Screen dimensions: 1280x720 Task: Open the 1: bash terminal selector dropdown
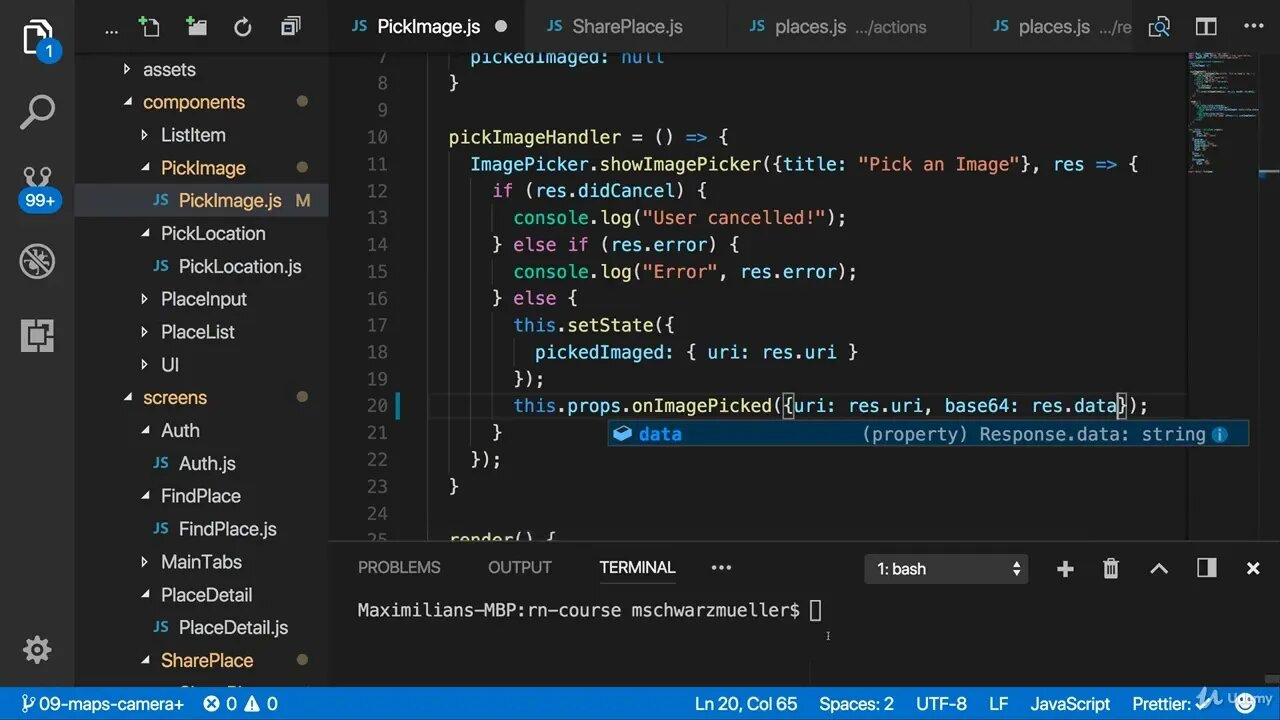[x=946, y=569]
